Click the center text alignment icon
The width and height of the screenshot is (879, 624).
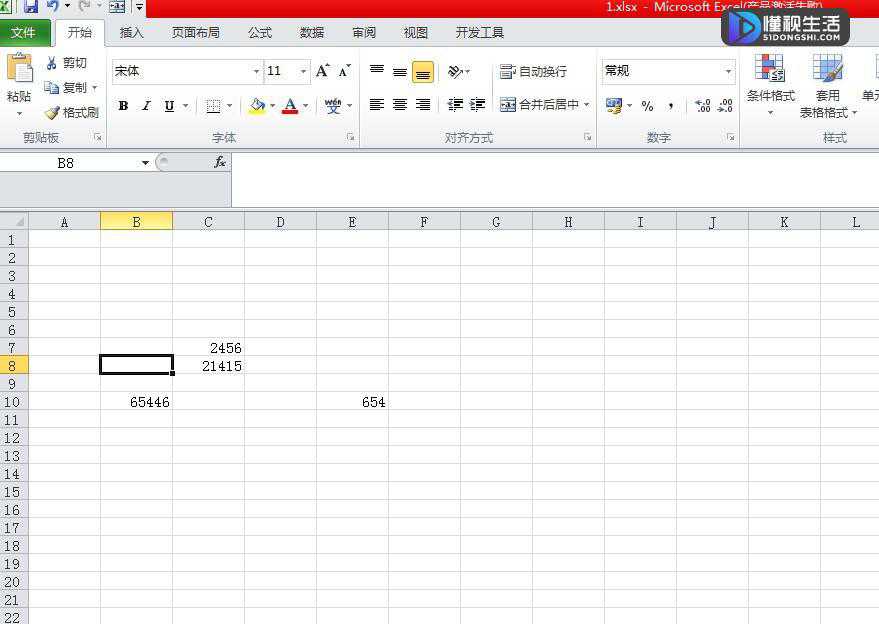pyautogui.click(x=400, y=105)
